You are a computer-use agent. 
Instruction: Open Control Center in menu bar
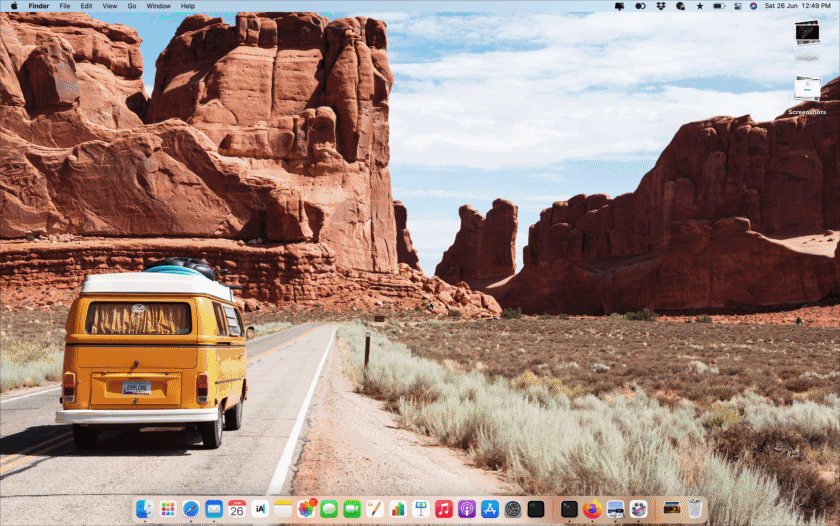click(x=738, y=6)
